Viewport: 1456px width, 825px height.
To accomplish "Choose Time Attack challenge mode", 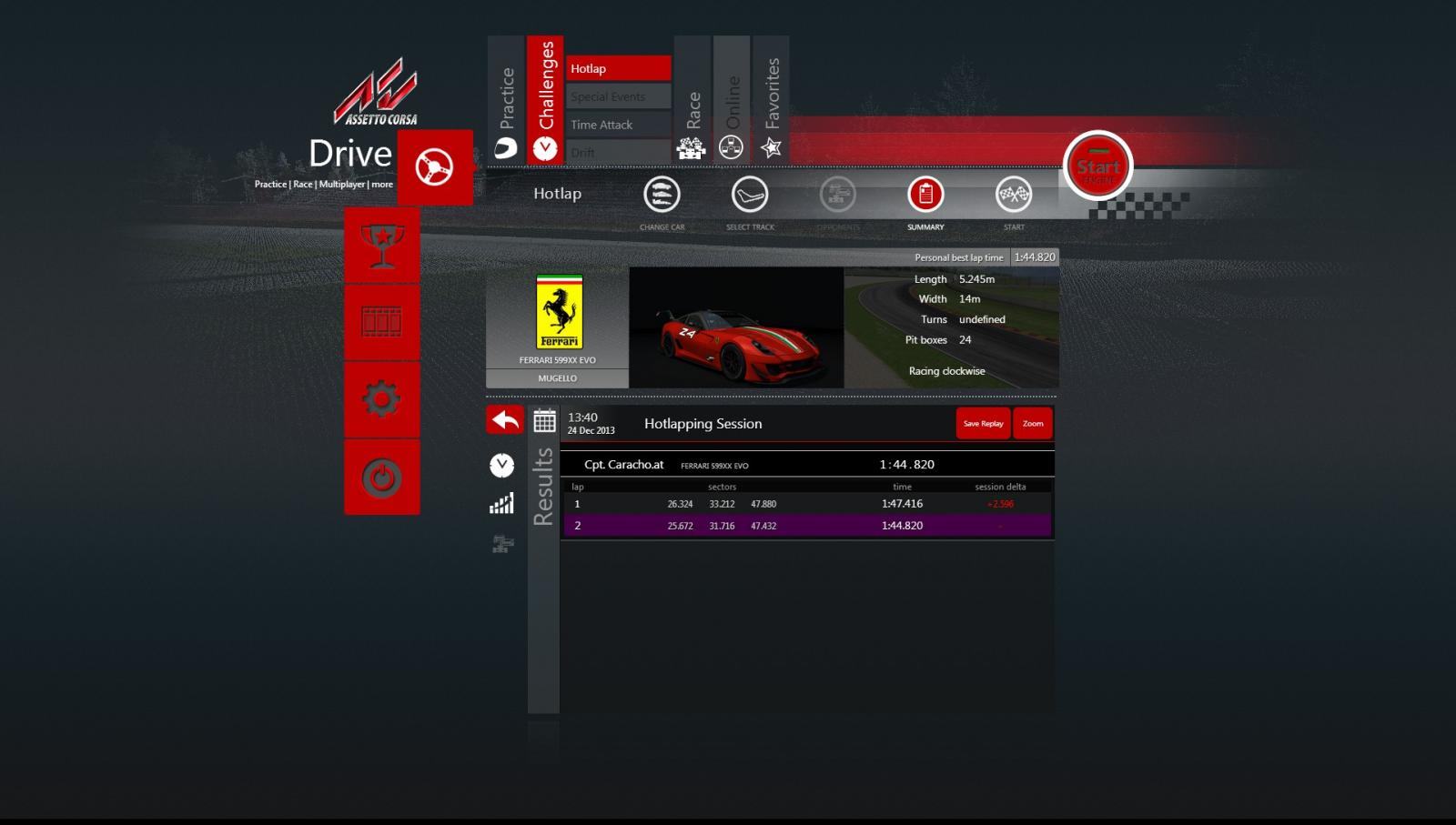I will tap(619, 125).
